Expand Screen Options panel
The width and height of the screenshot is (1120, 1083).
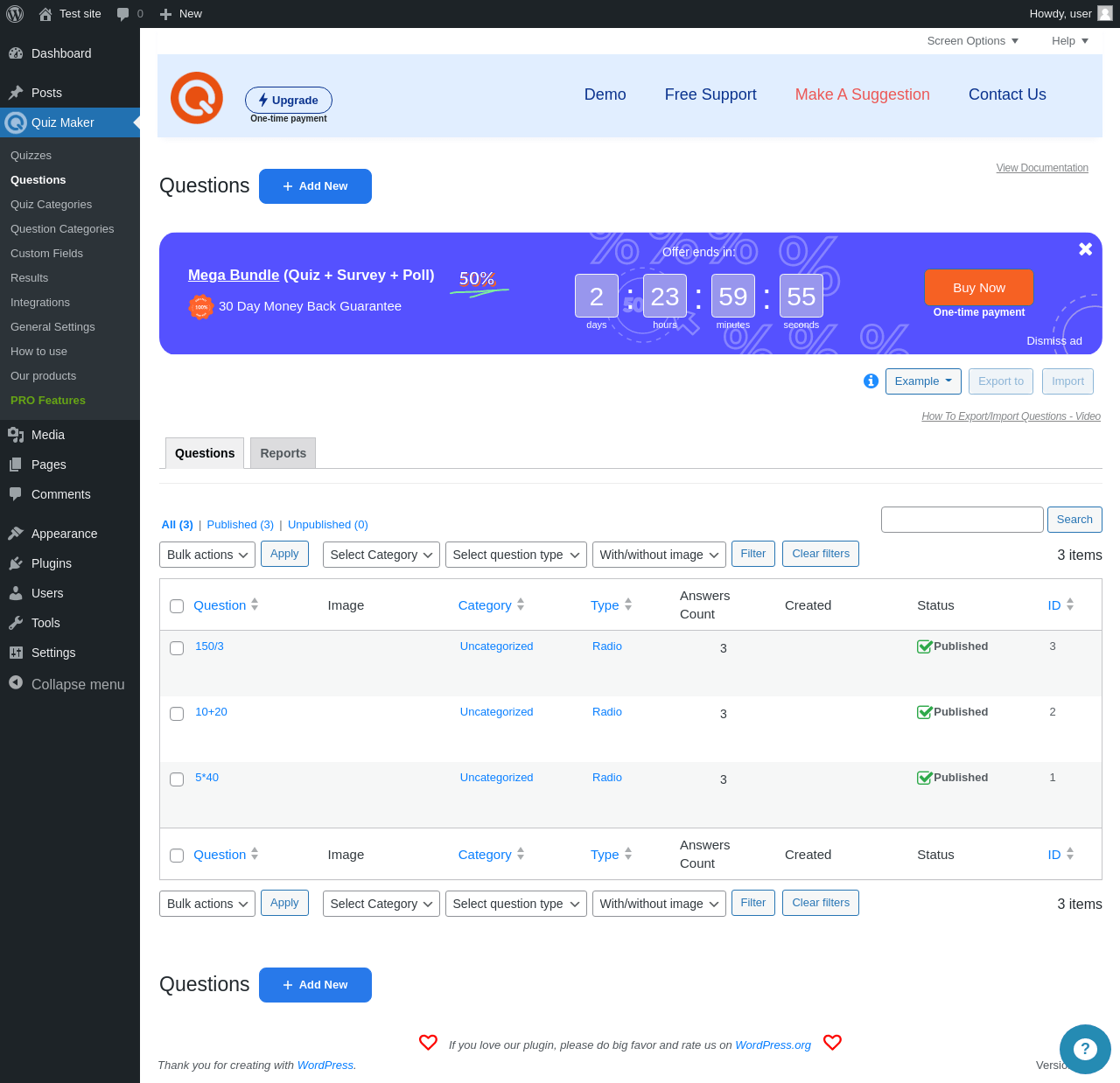(973, 41)
